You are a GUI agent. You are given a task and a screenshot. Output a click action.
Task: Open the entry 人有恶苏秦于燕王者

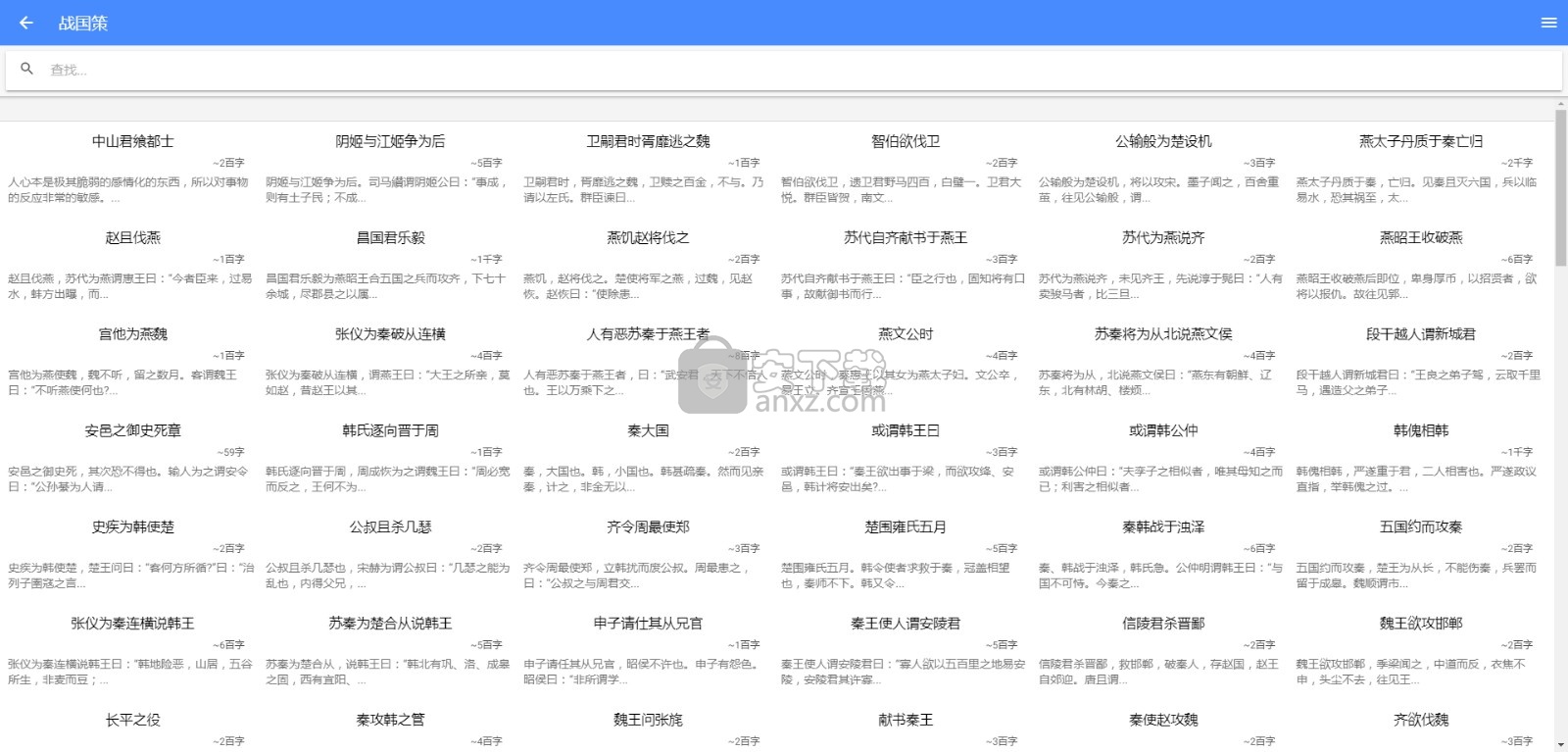648,334
